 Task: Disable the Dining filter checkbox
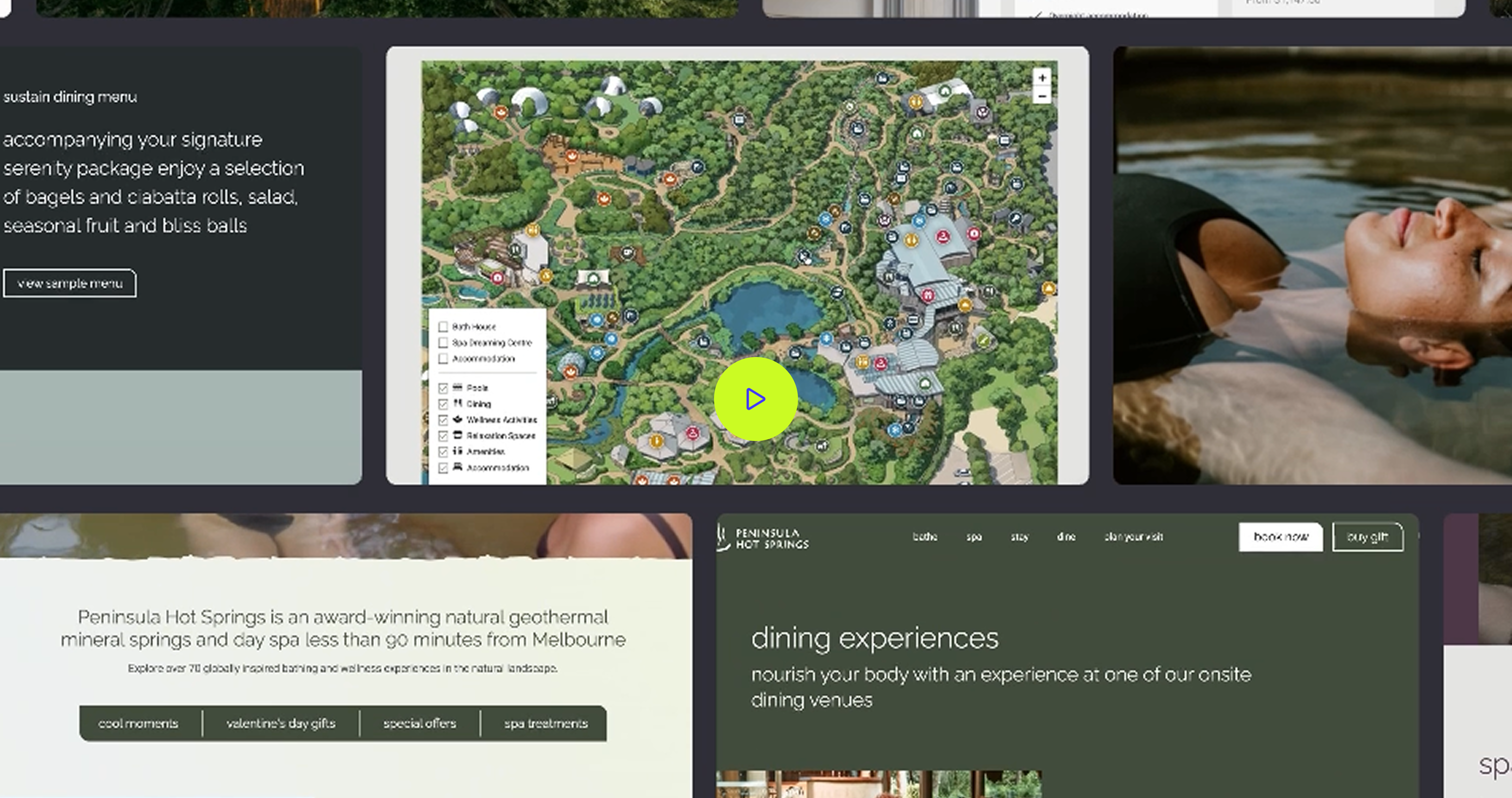(443, 404)
